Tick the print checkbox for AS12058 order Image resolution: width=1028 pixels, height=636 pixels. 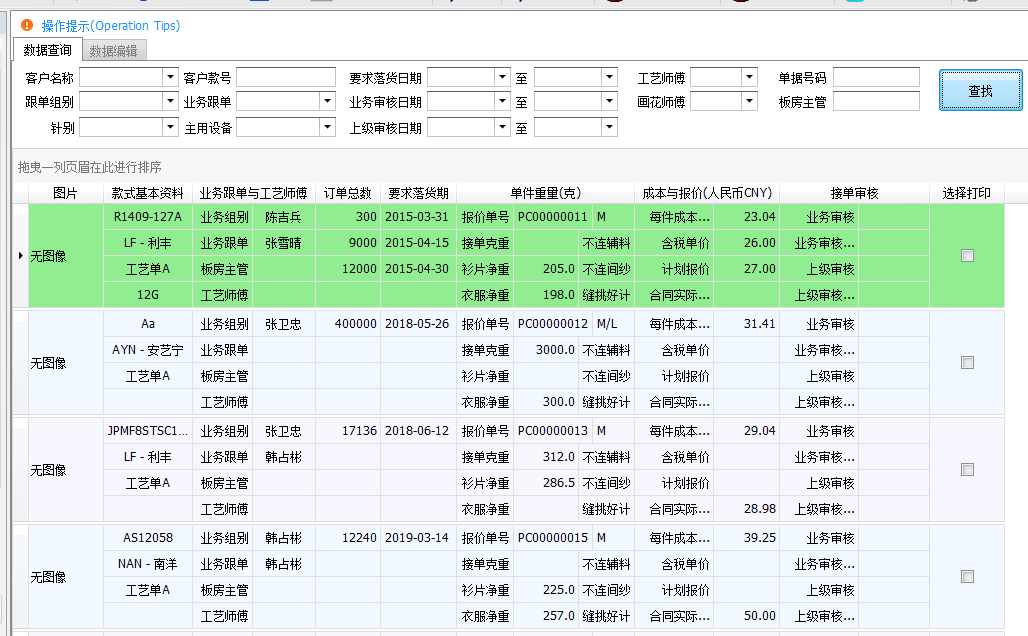click(x=967, y=576)
